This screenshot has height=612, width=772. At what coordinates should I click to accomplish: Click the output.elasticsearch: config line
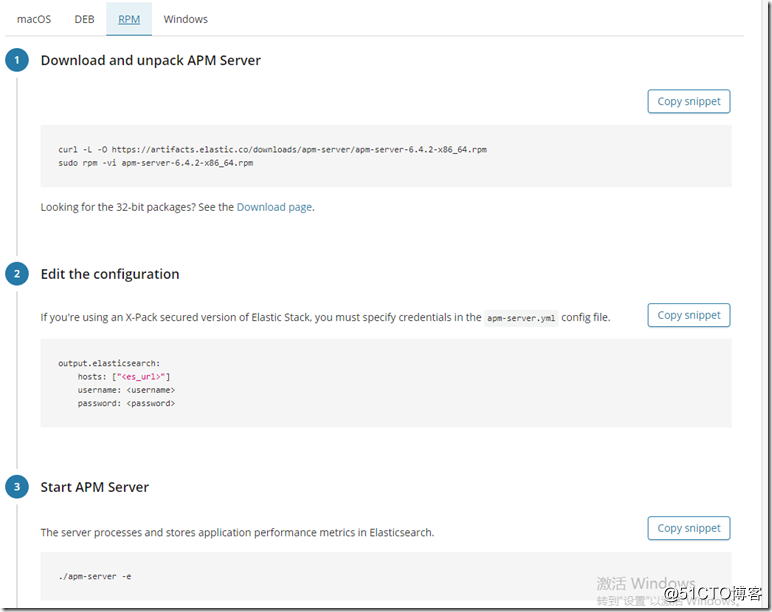click(109, 363)
